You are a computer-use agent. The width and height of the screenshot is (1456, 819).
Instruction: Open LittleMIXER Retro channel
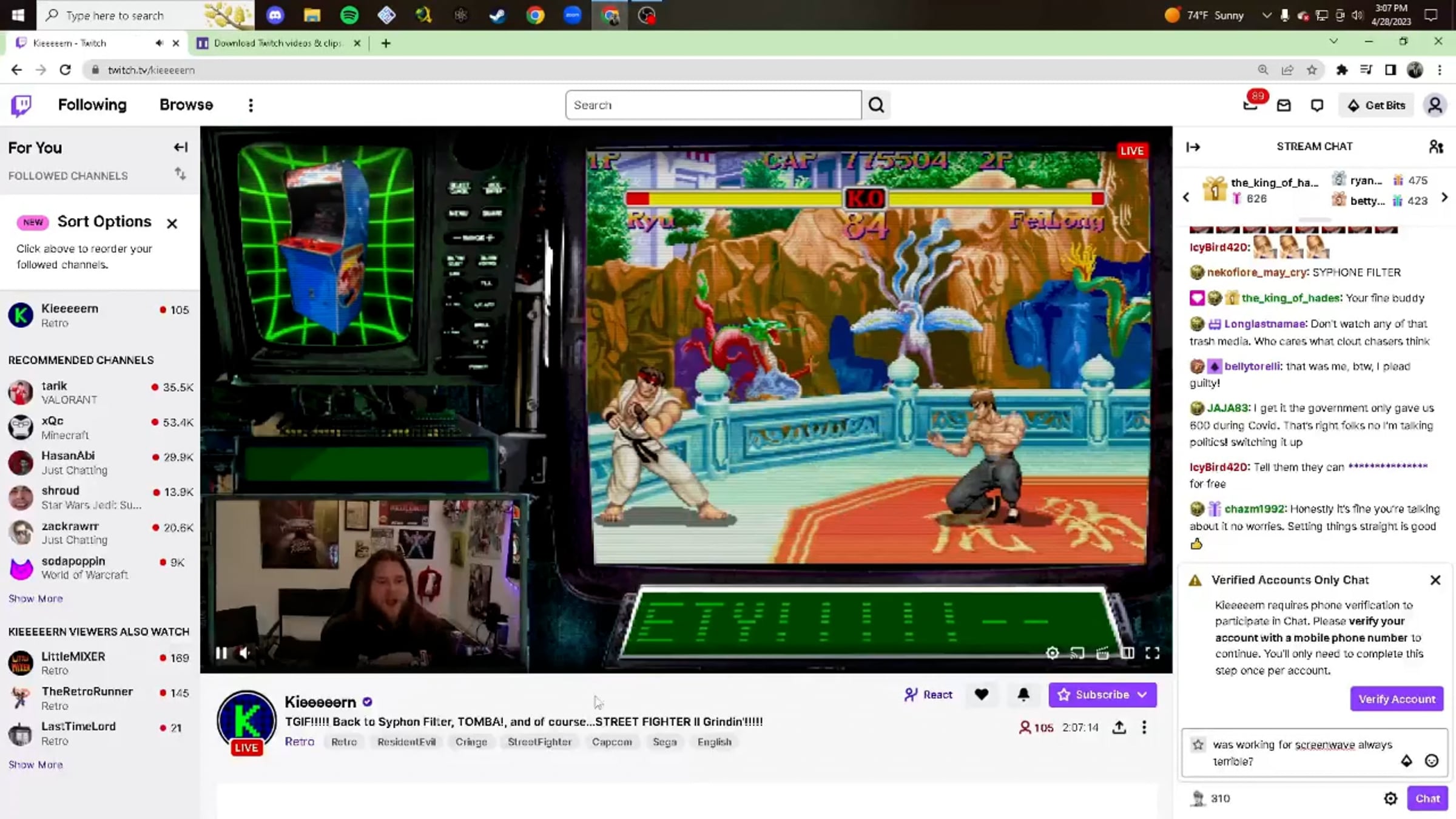tap(100, 663)
